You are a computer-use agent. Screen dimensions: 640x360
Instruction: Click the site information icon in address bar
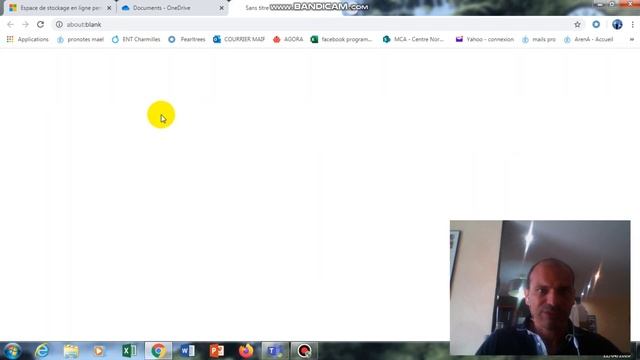59,24
